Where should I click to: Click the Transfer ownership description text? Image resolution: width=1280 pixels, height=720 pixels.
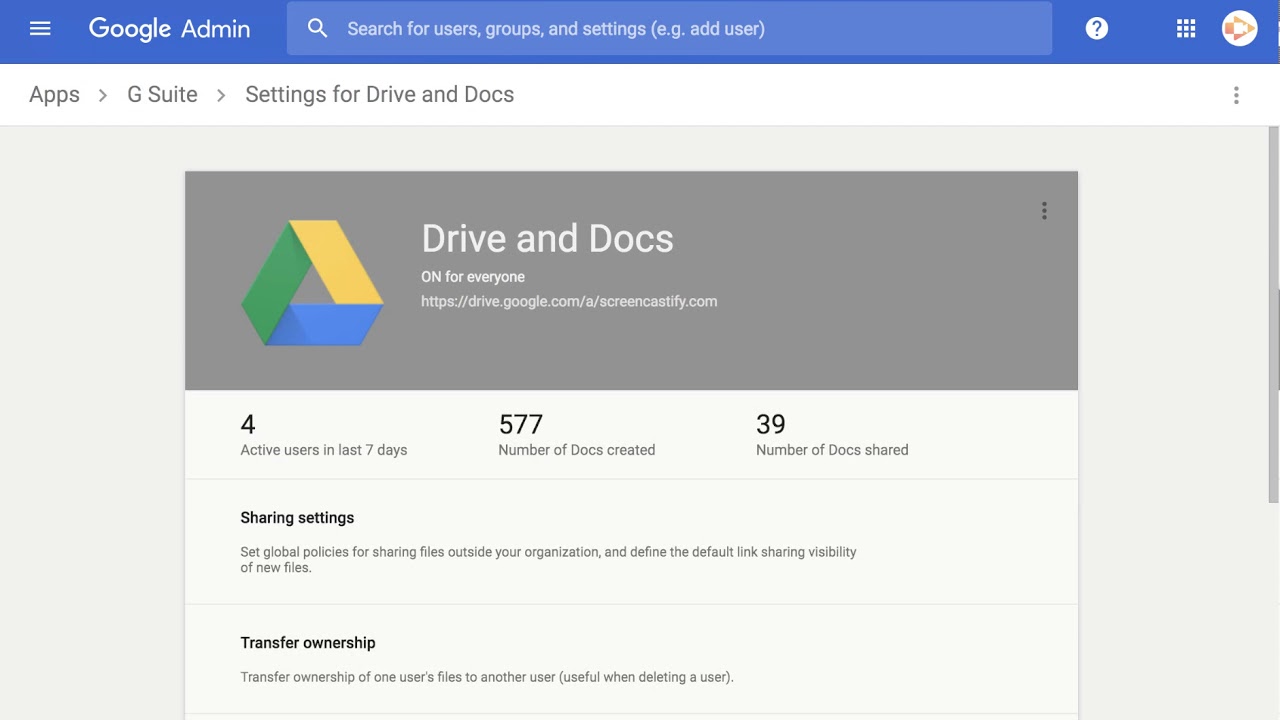point(487,677)
